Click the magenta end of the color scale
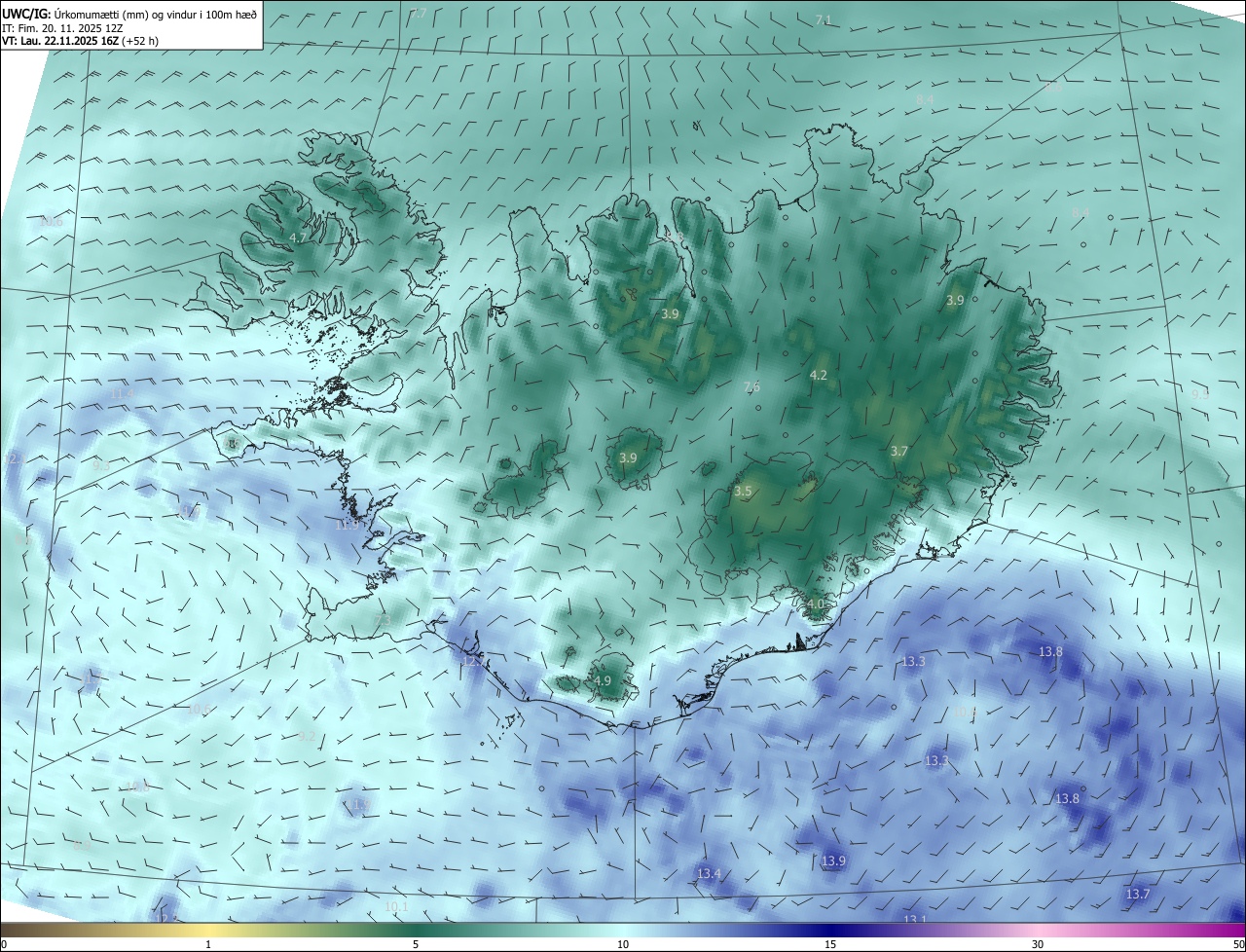 click(1236, 931)
